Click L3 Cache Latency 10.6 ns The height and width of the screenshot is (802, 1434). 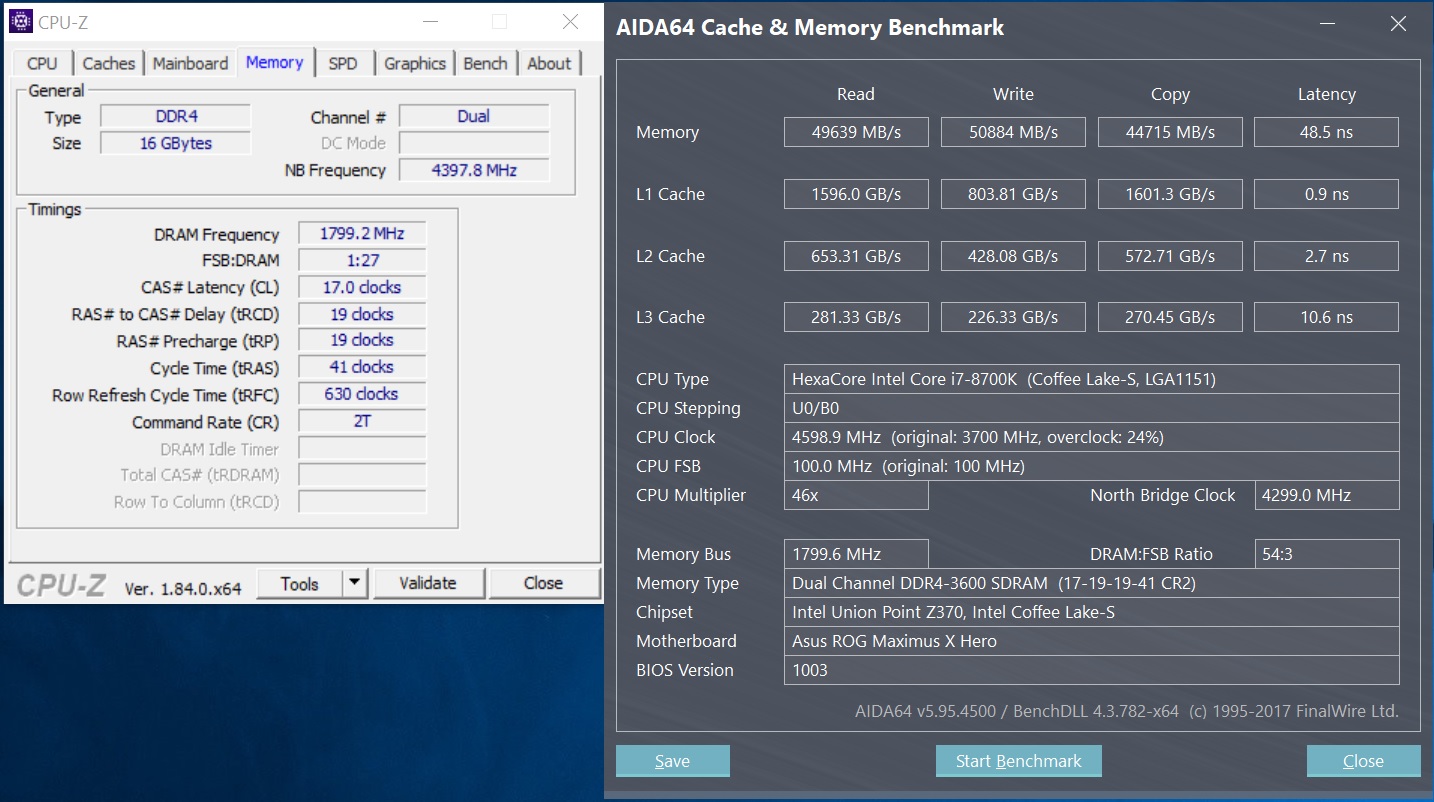[x=1327, y=317]
